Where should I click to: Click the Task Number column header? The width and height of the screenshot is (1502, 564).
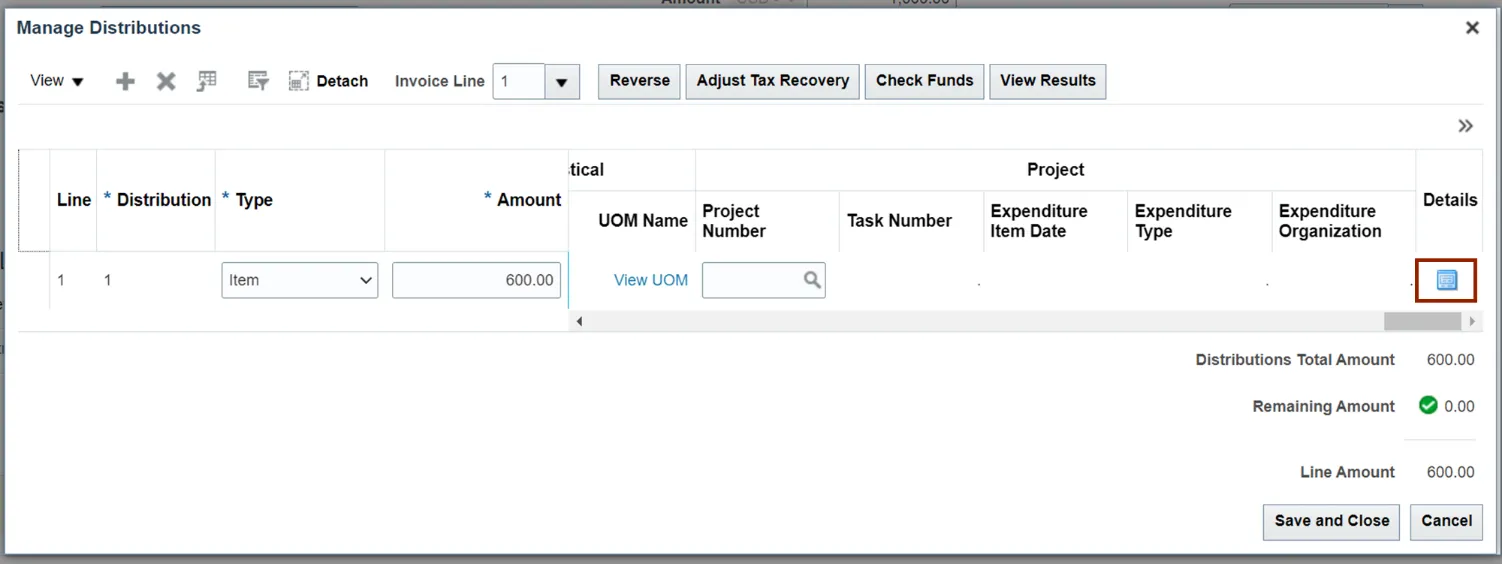(911, 221)
